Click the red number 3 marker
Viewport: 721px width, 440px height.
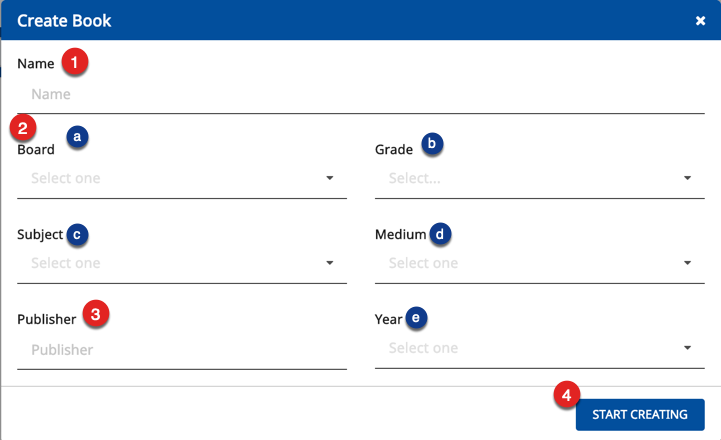click(95, 315)
